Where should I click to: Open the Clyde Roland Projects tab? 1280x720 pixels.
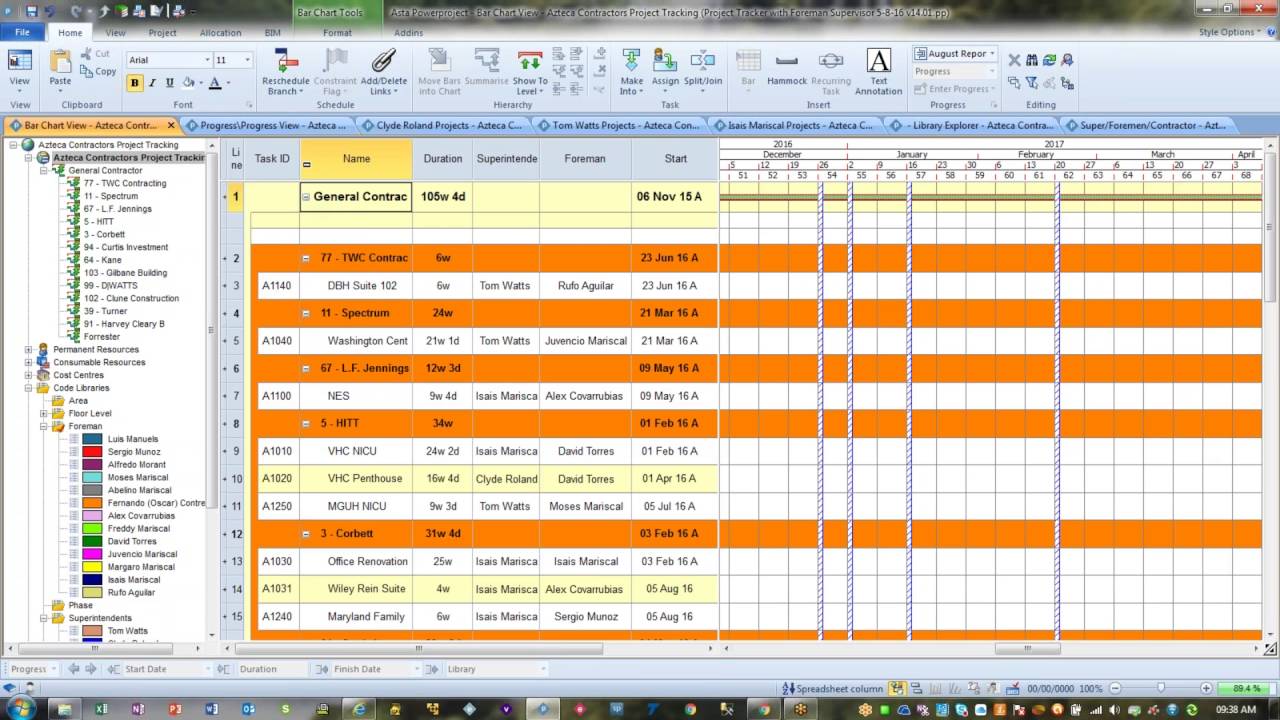[x=443, y=126]
